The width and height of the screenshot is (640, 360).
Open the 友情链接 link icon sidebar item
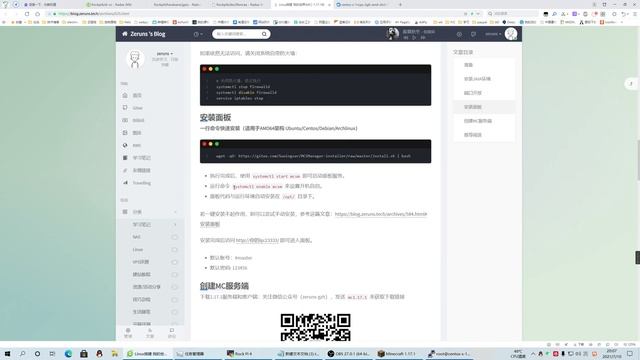(136, 170)
